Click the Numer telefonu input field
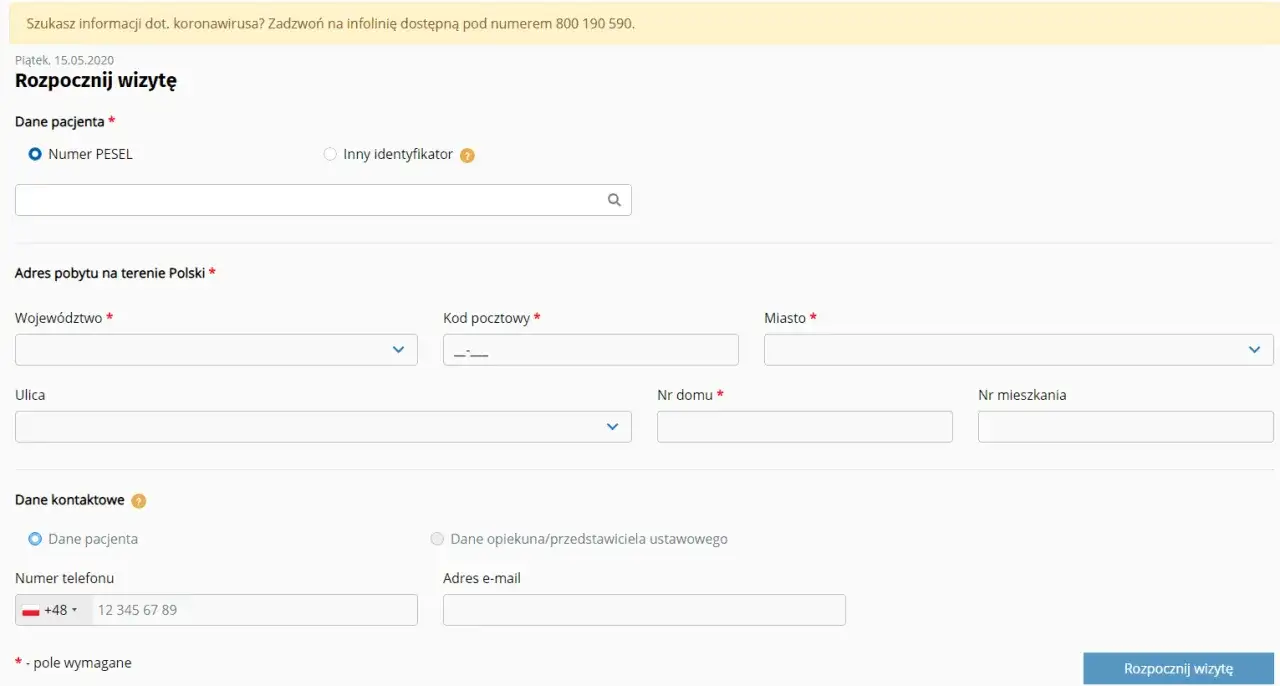This screenshot has height=686, width=1280. pos(254,610)
